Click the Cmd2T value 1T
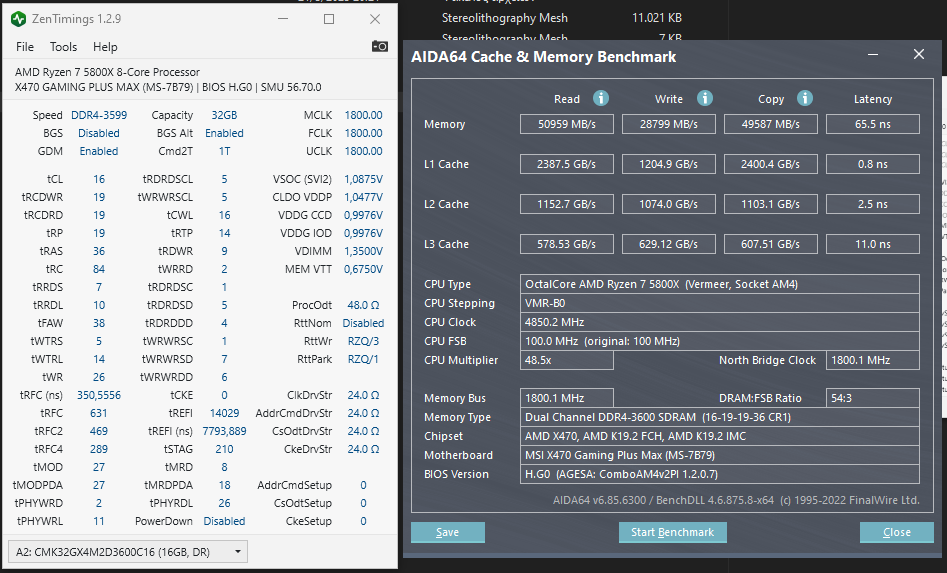This screenshot has width=947, height=573. coord(224,151)
